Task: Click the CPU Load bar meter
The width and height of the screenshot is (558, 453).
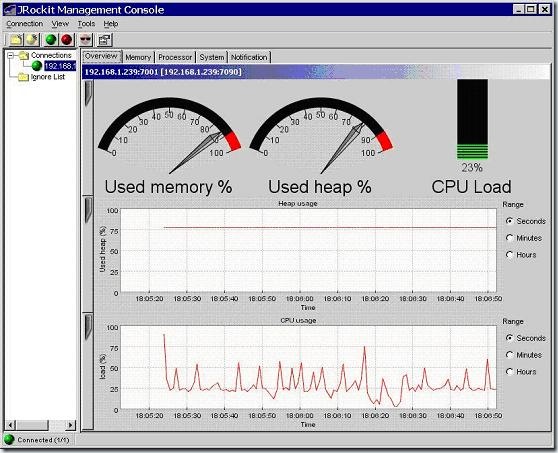Action: coord(472,119)
